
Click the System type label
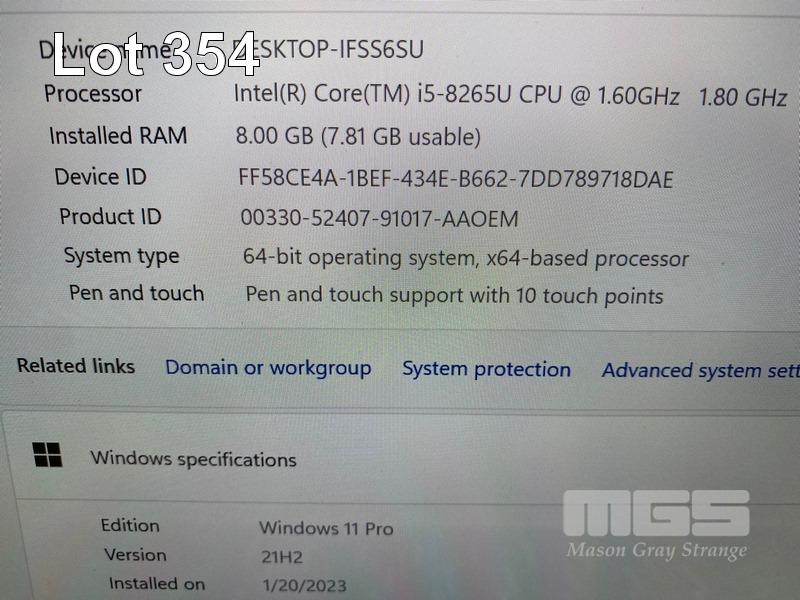click(121, 257)
